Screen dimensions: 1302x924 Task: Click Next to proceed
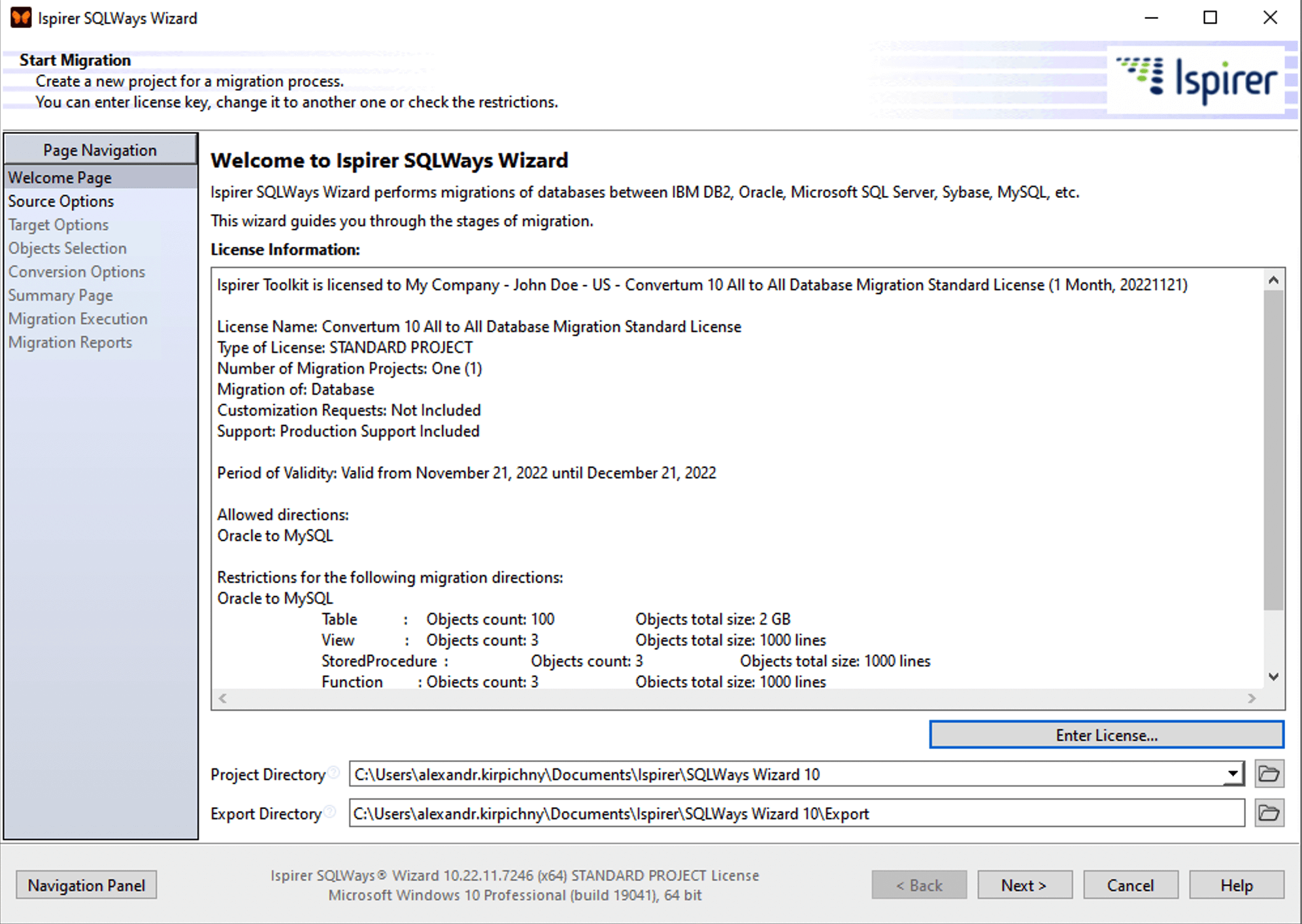pyautogui.click(x=1024, y=885)
